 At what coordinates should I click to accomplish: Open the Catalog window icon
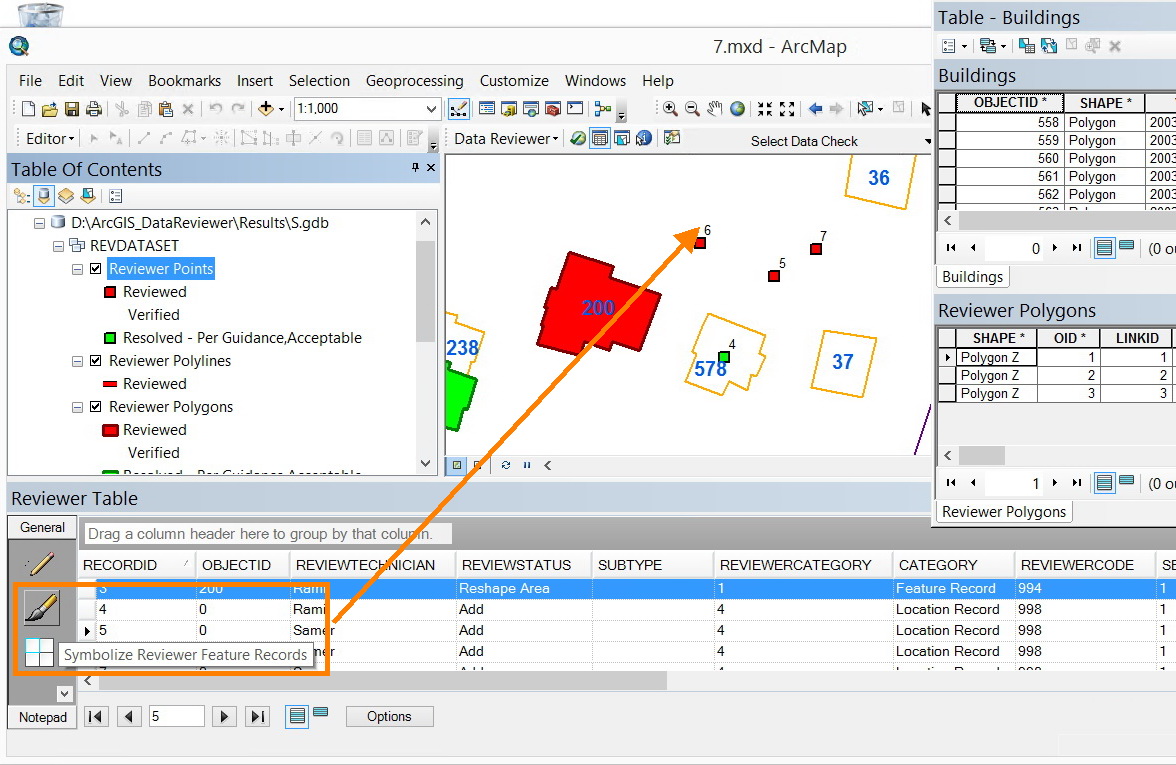(x=508, y=109)
